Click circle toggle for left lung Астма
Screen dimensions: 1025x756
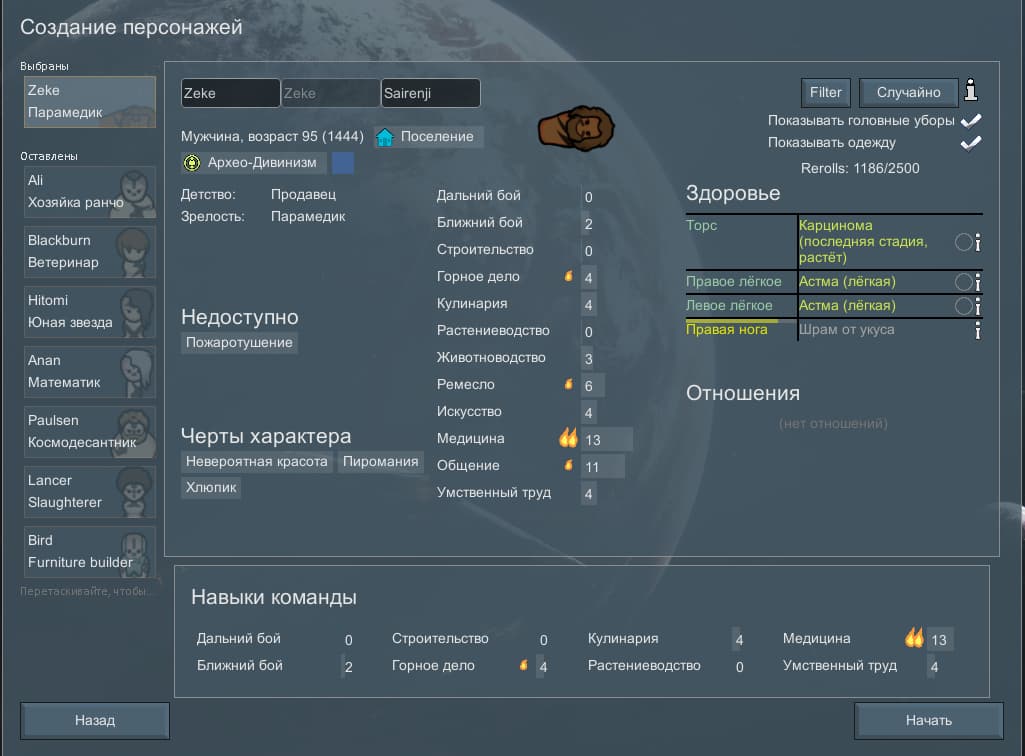[963, 306]
